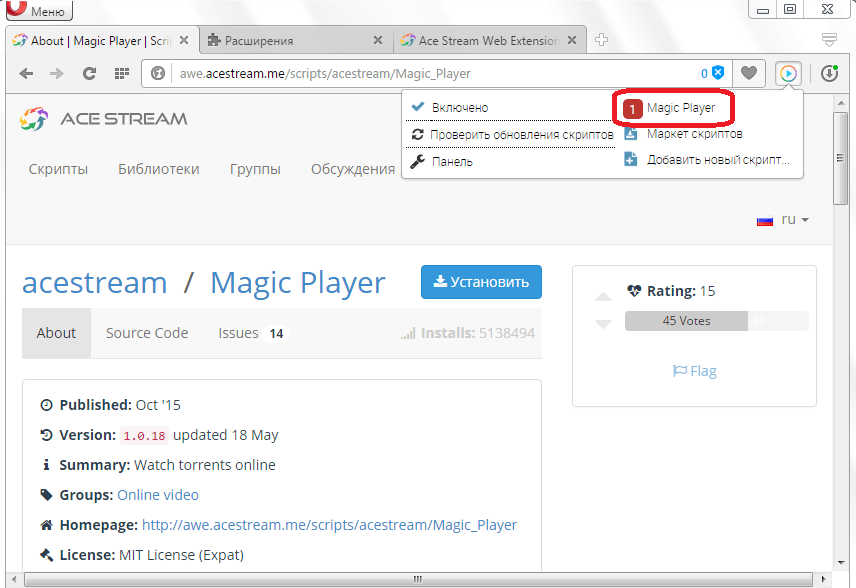Open Обсуждения navigation link

[353, 169]
